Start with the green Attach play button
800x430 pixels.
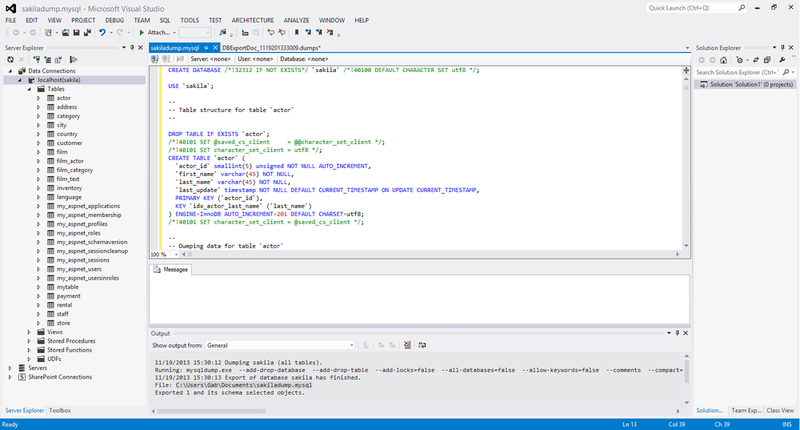141,33
